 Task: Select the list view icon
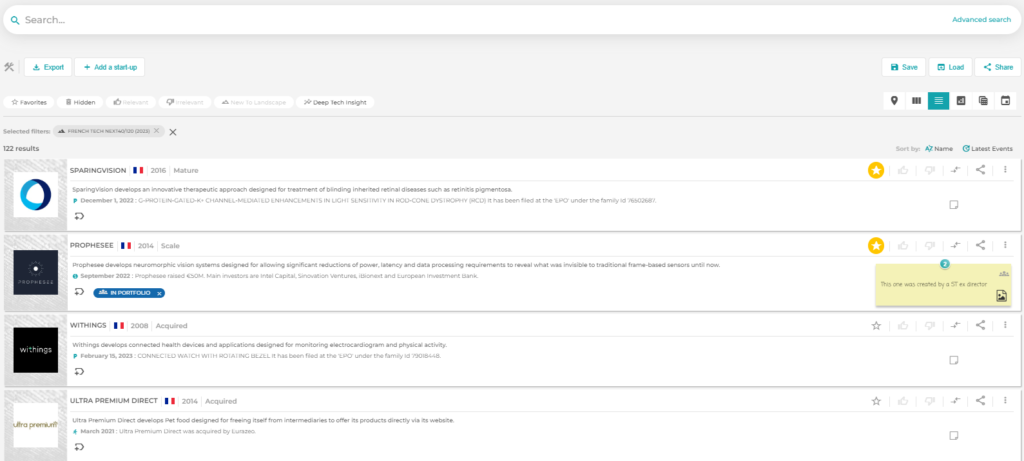click(x=938, y=101)
